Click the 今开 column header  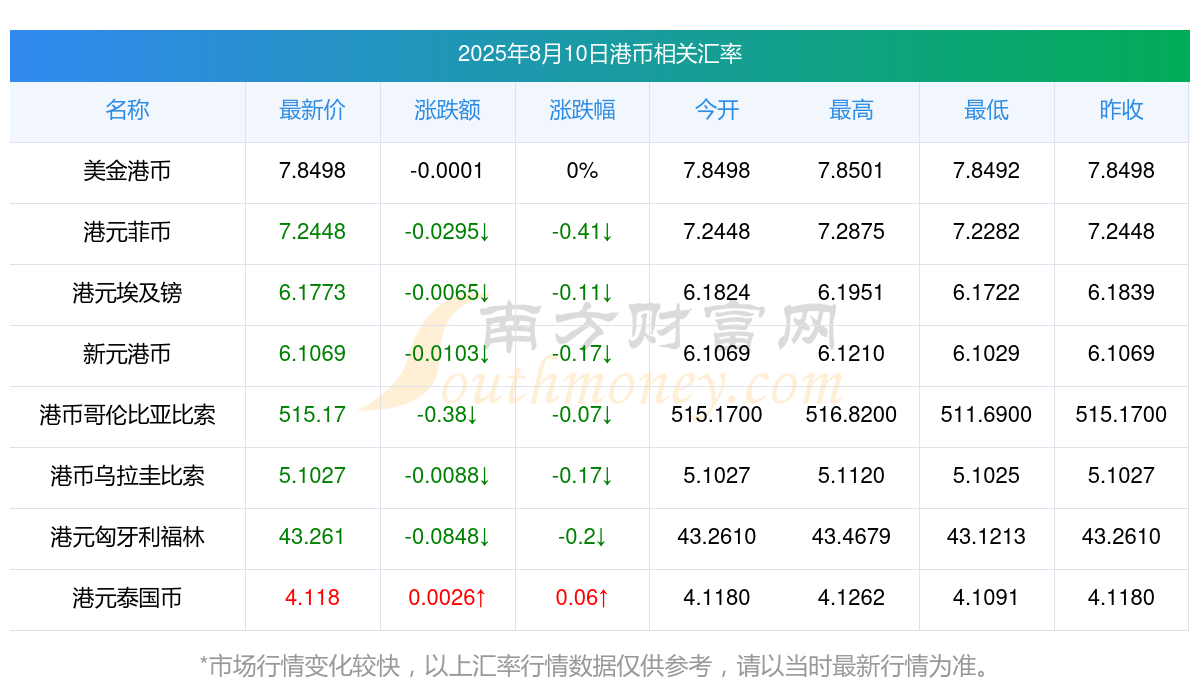[717, 110]
